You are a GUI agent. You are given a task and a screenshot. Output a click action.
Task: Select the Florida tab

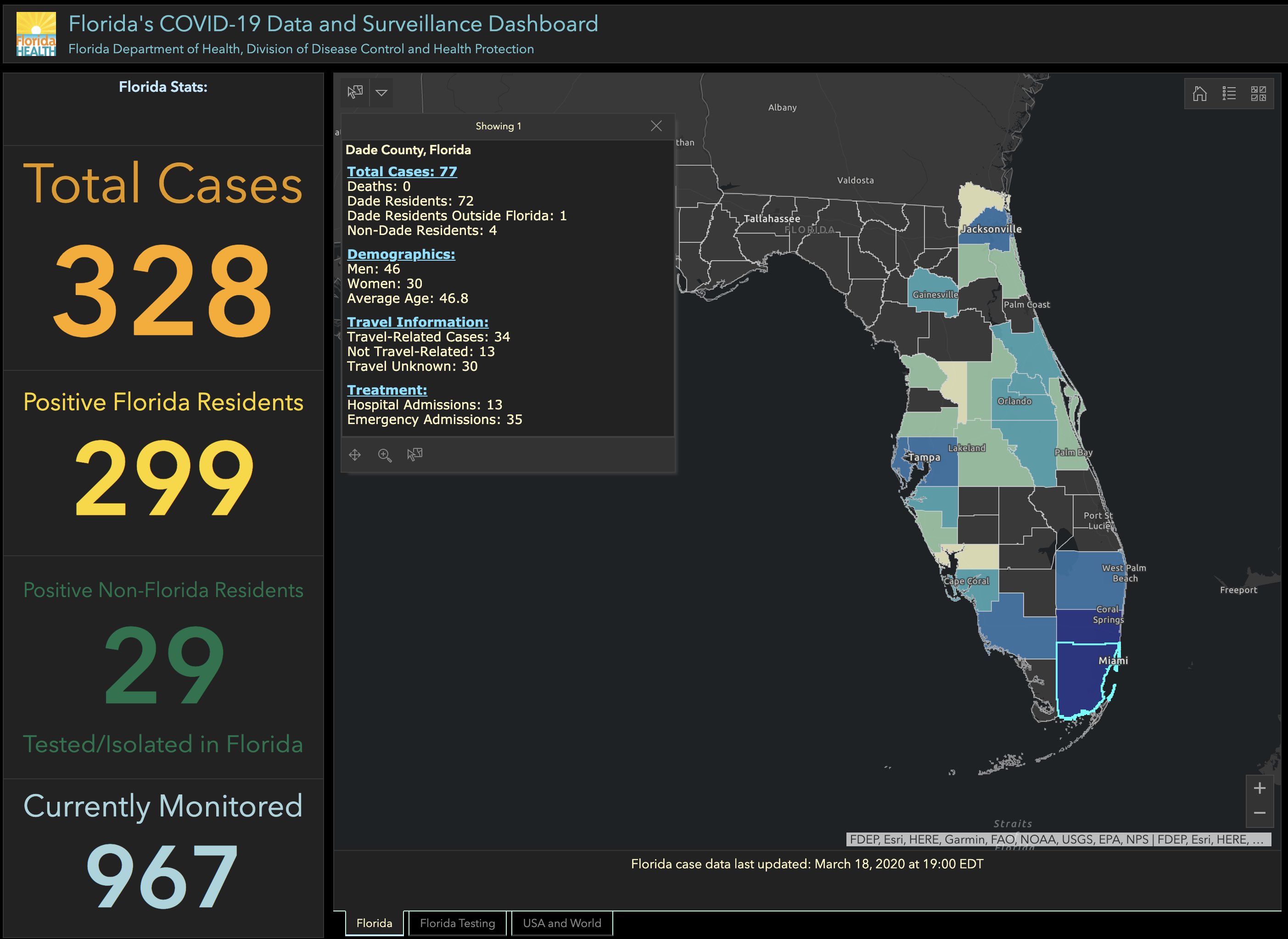coord(374,923)
